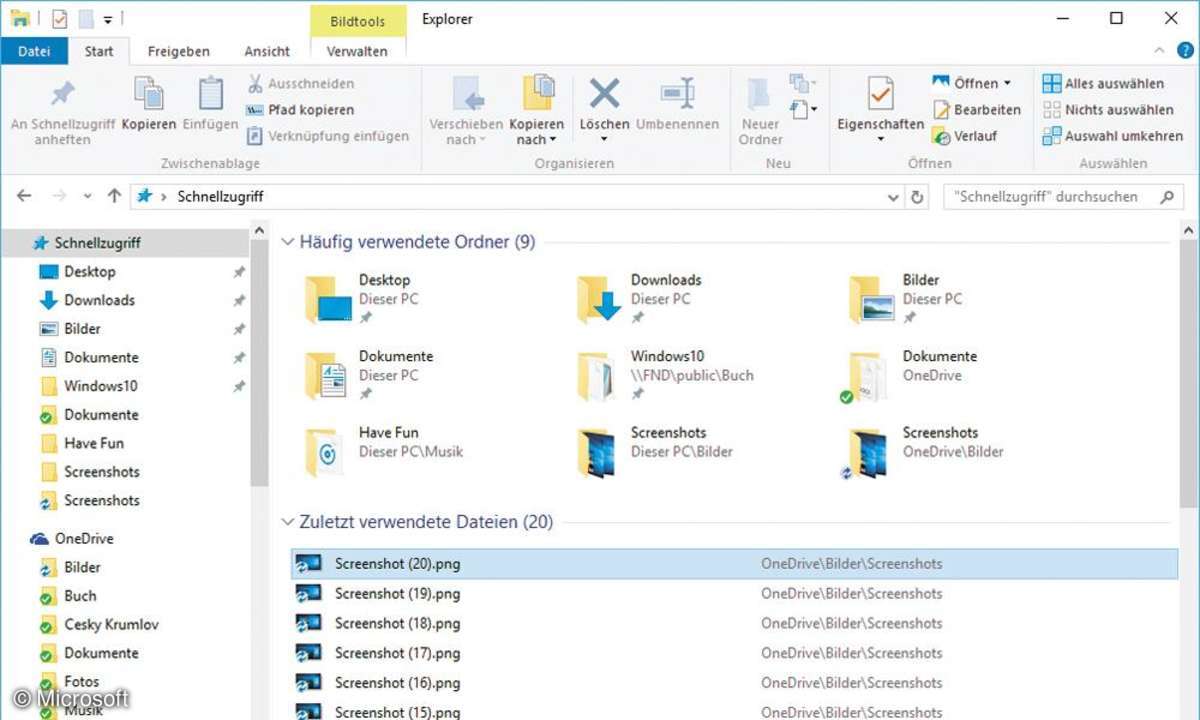The height and width of the screenshot is (720, 1200).
Task: Open the Datei tab
Action: click(x=34, y=51)
